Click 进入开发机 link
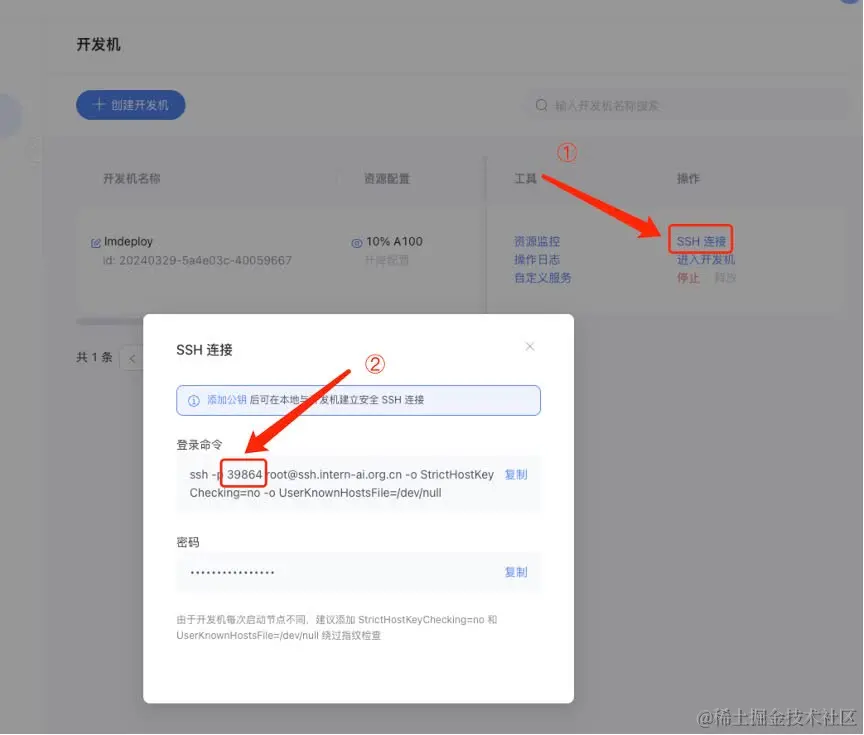The image size is (864, 735). click(x=706, y=260)
